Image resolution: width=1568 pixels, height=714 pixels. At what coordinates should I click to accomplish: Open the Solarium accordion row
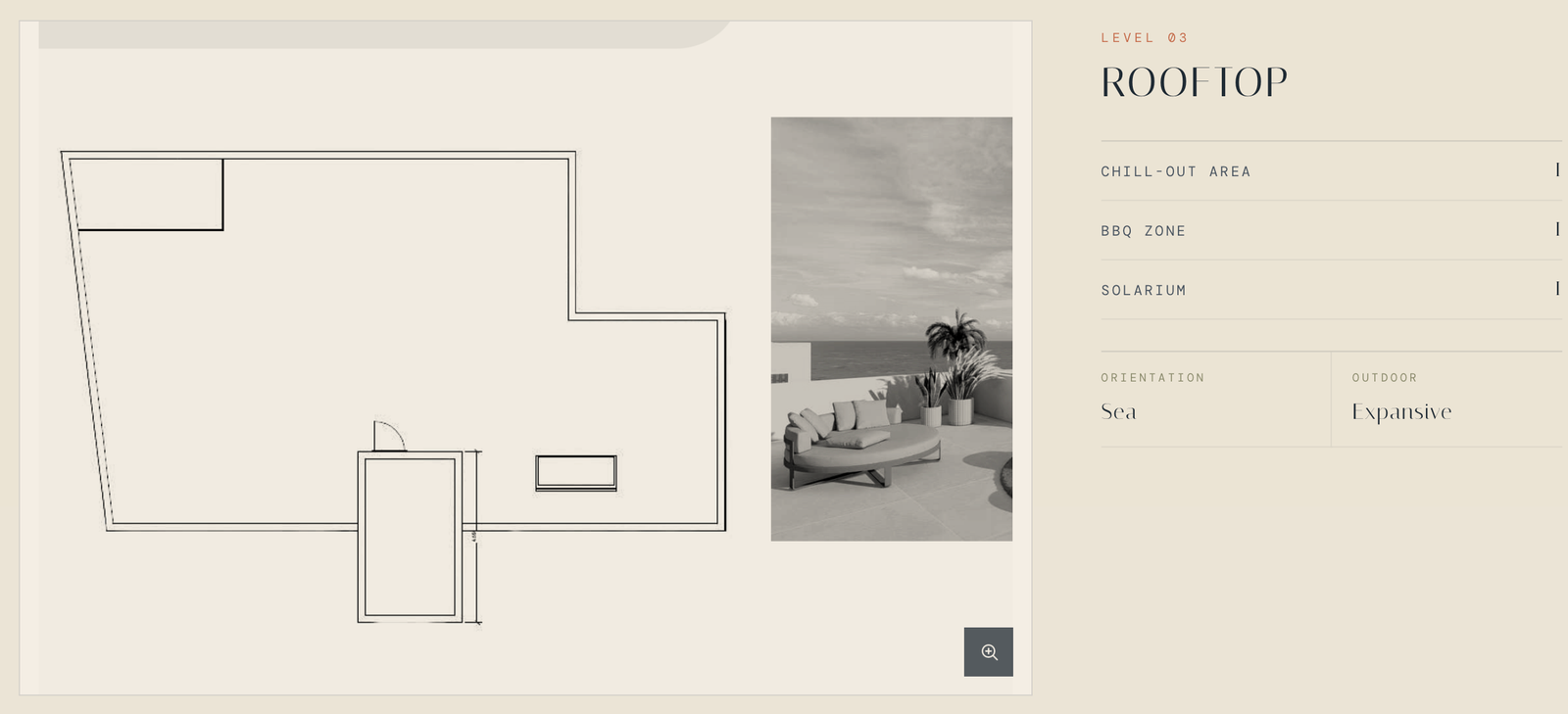click(x=1331, y=290)
